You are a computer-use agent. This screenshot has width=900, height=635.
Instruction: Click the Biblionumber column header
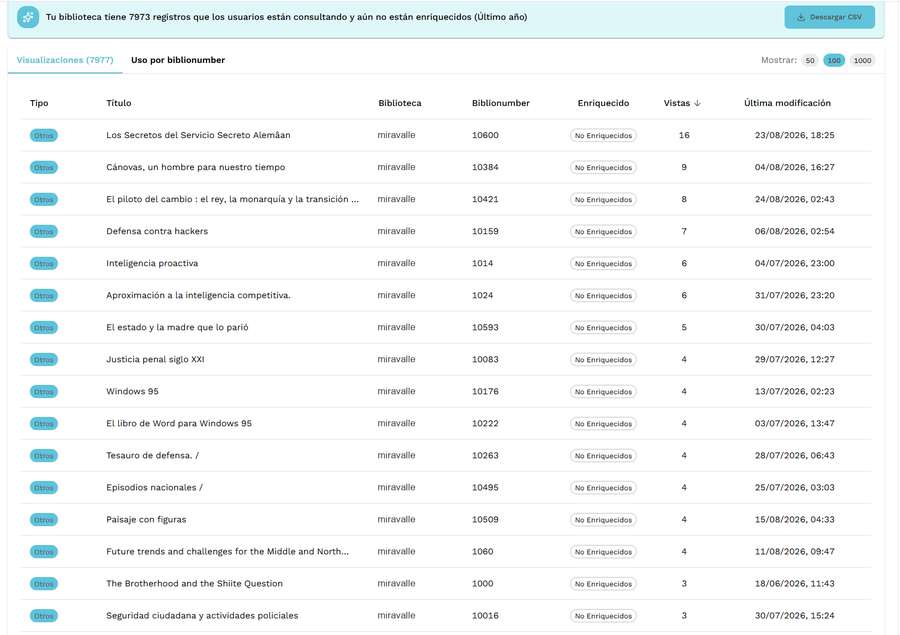[x=501, y=103]
